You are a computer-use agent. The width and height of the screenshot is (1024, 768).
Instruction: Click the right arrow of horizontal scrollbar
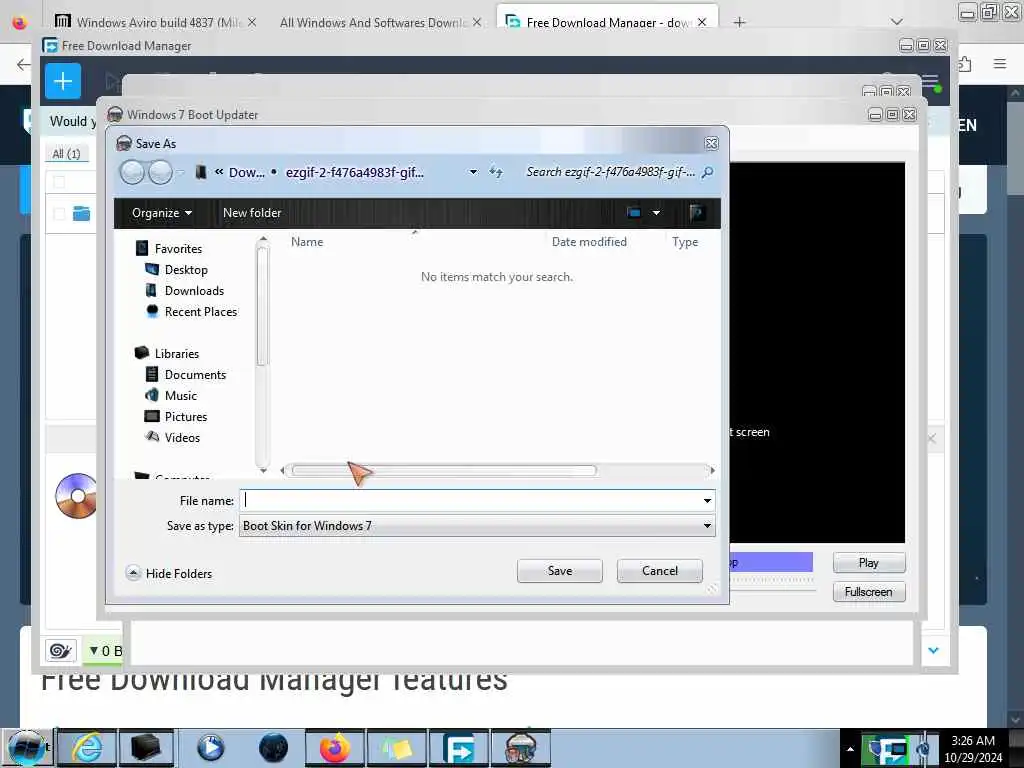712,470
